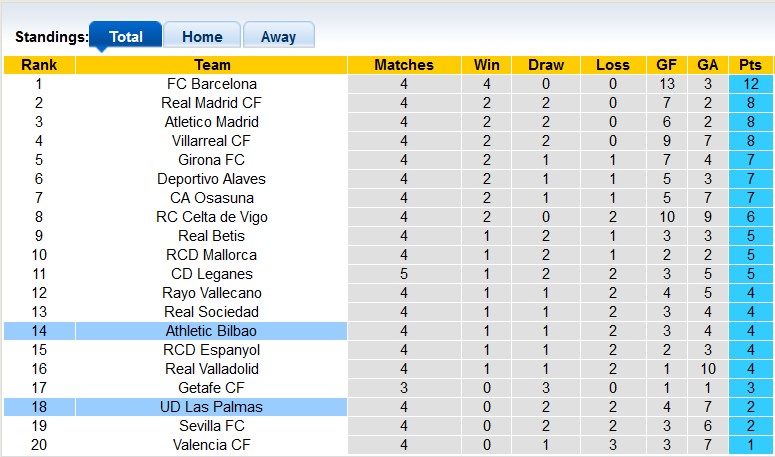Screen dimensions: 775x457
Task: Click the Win column header
Action: 487,65
